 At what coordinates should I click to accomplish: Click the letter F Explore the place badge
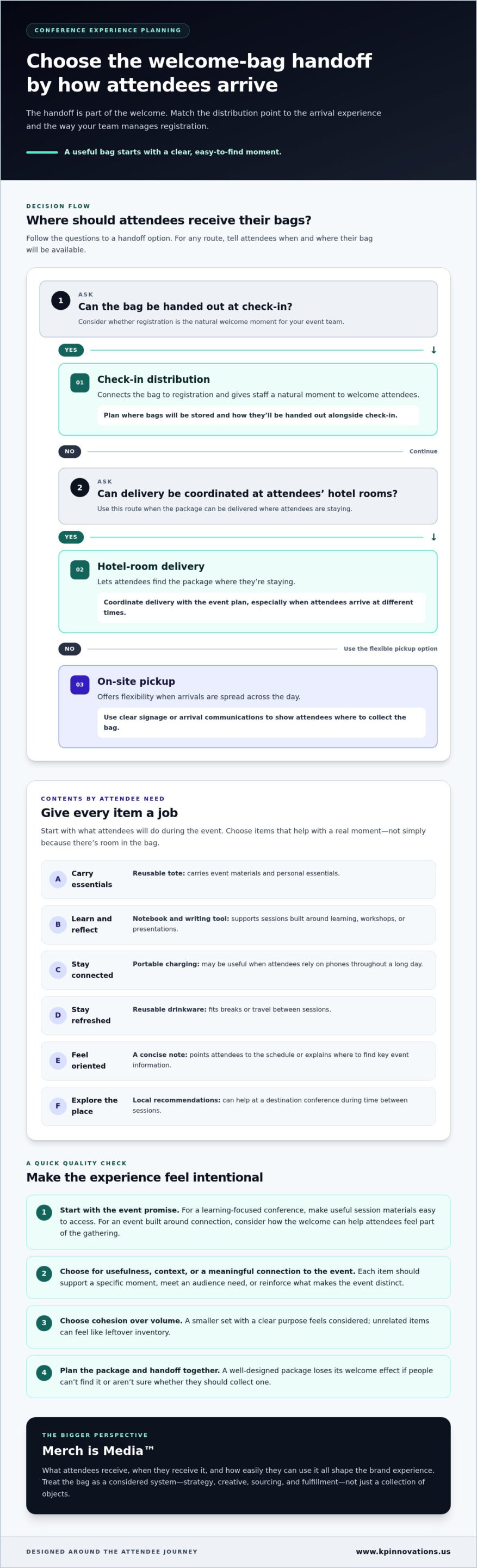tap(58, 1106)
